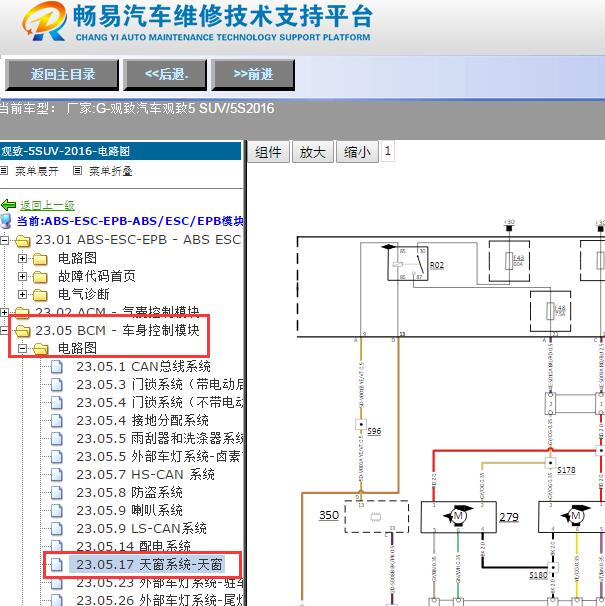The height and width of the screenshot is (606, 605).
Task: Click document icon of 23.05.3 门锁系统
Action: [57, 385]
